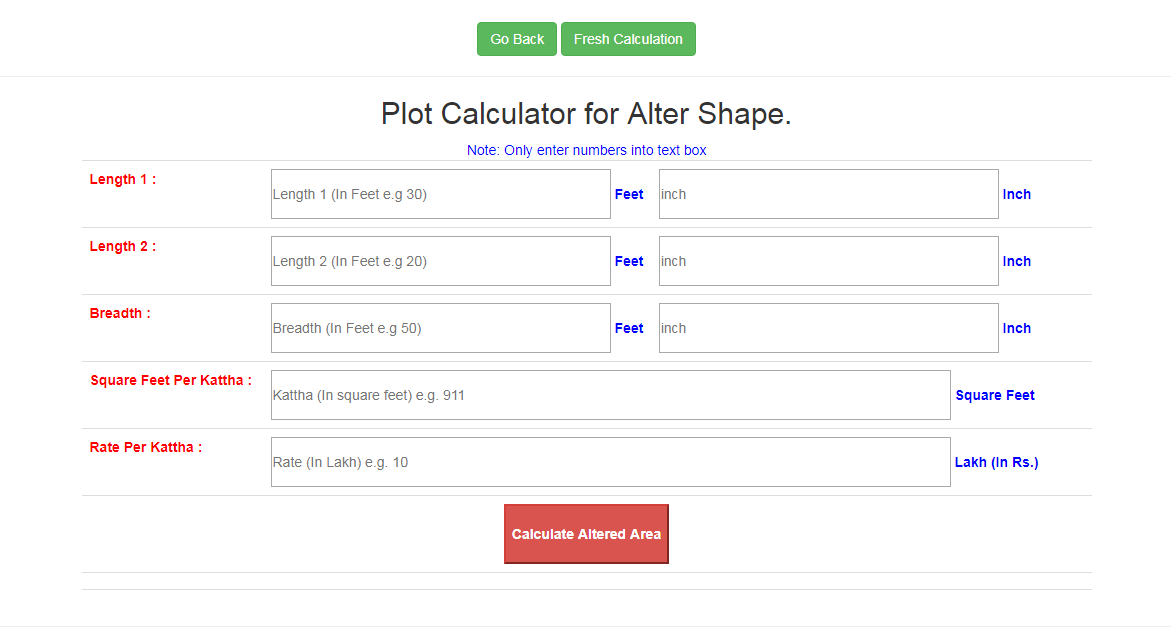This screenshot has width=1171, height=629.
Task: Click the Rate Per Kattha label
Action: tap(146, 447)
